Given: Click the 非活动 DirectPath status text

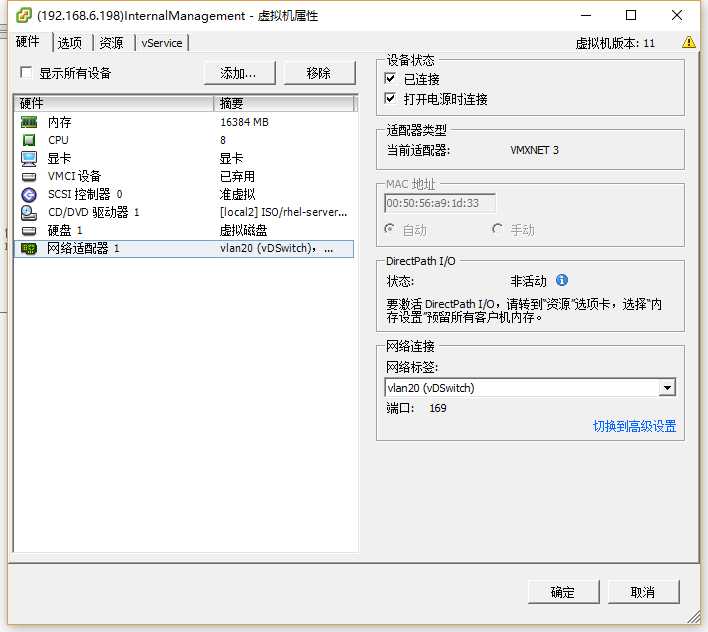Looking at the screenshot, I should coord(528,281).
